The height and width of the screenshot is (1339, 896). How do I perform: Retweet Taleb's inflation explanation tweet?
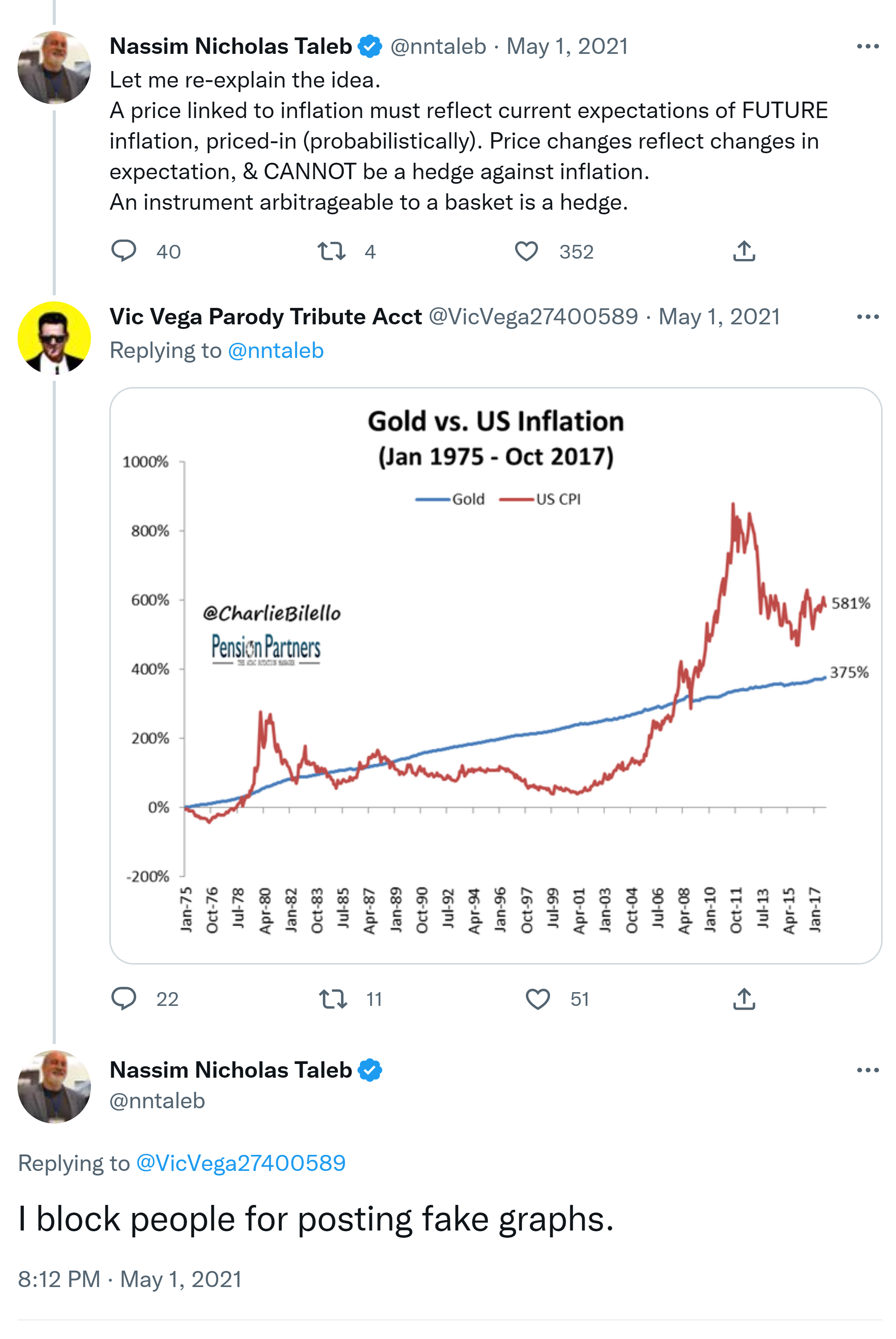(331, 251)
